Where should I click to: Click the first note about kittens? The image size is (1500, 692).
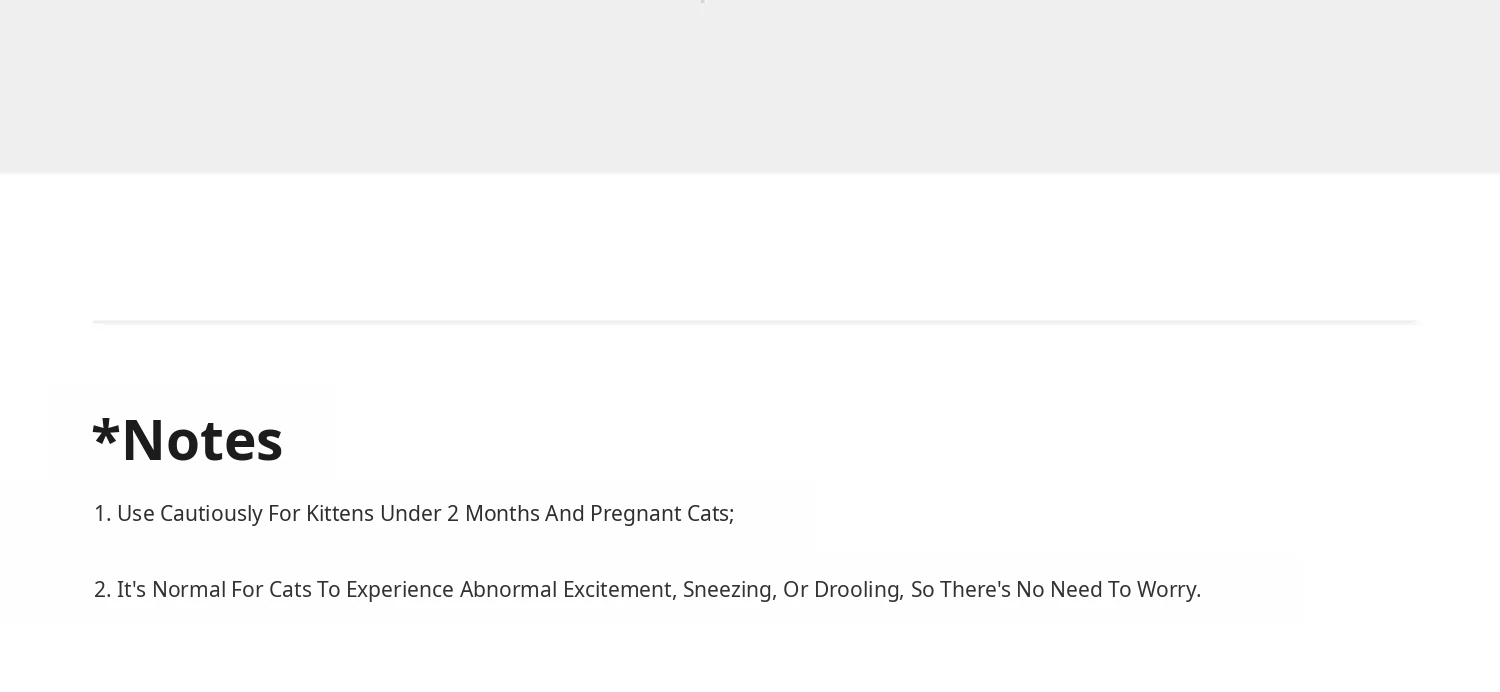coord(413,514)
